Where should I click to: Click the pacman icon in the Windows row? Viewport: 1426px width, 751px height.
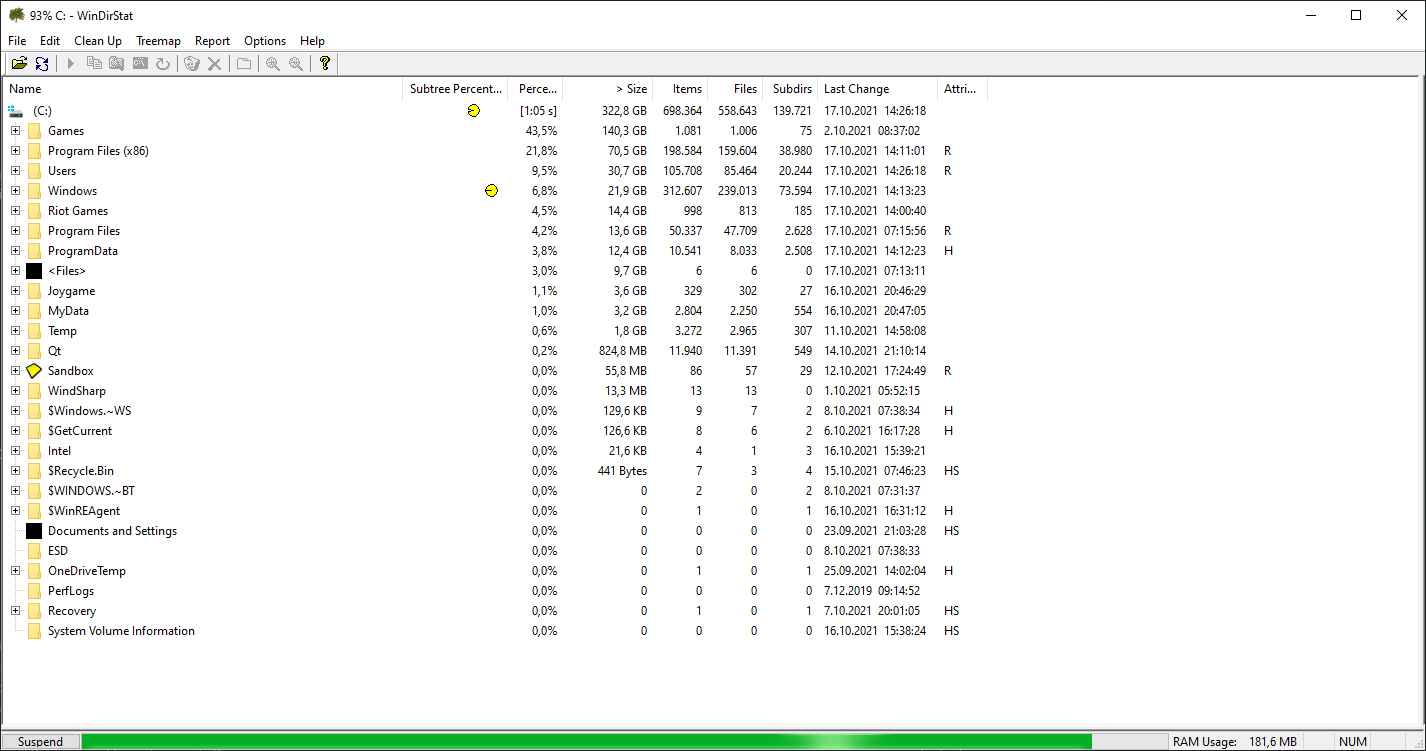click(491, 191)
